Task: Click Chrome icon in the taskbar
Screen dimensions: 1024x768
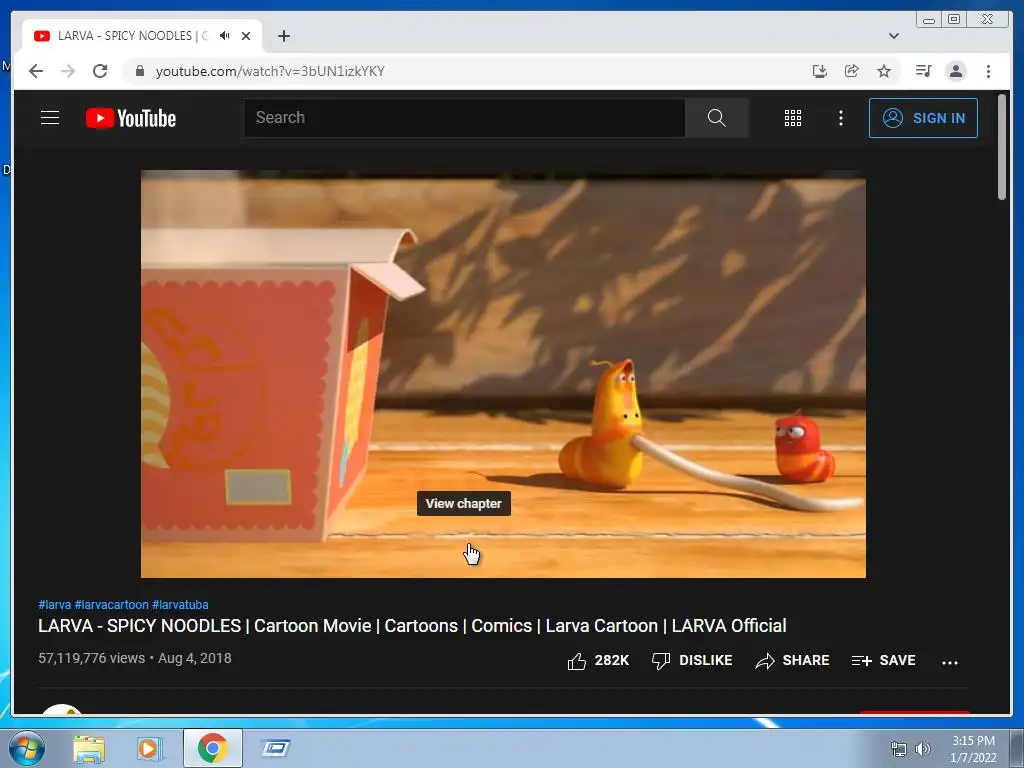Action: [x=213, y=748]
